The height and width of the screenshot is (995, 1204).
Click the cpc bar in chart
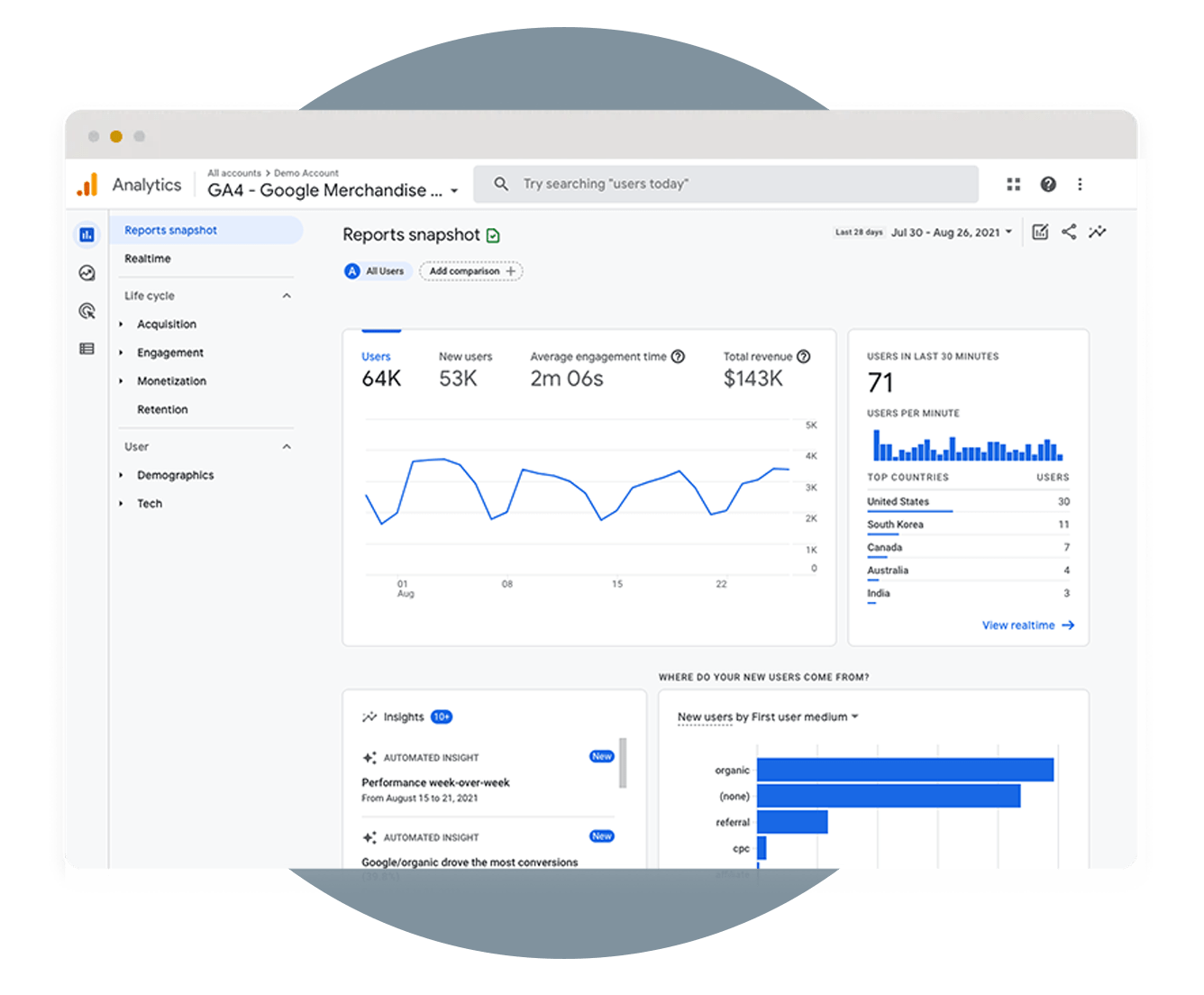point(762,848)
